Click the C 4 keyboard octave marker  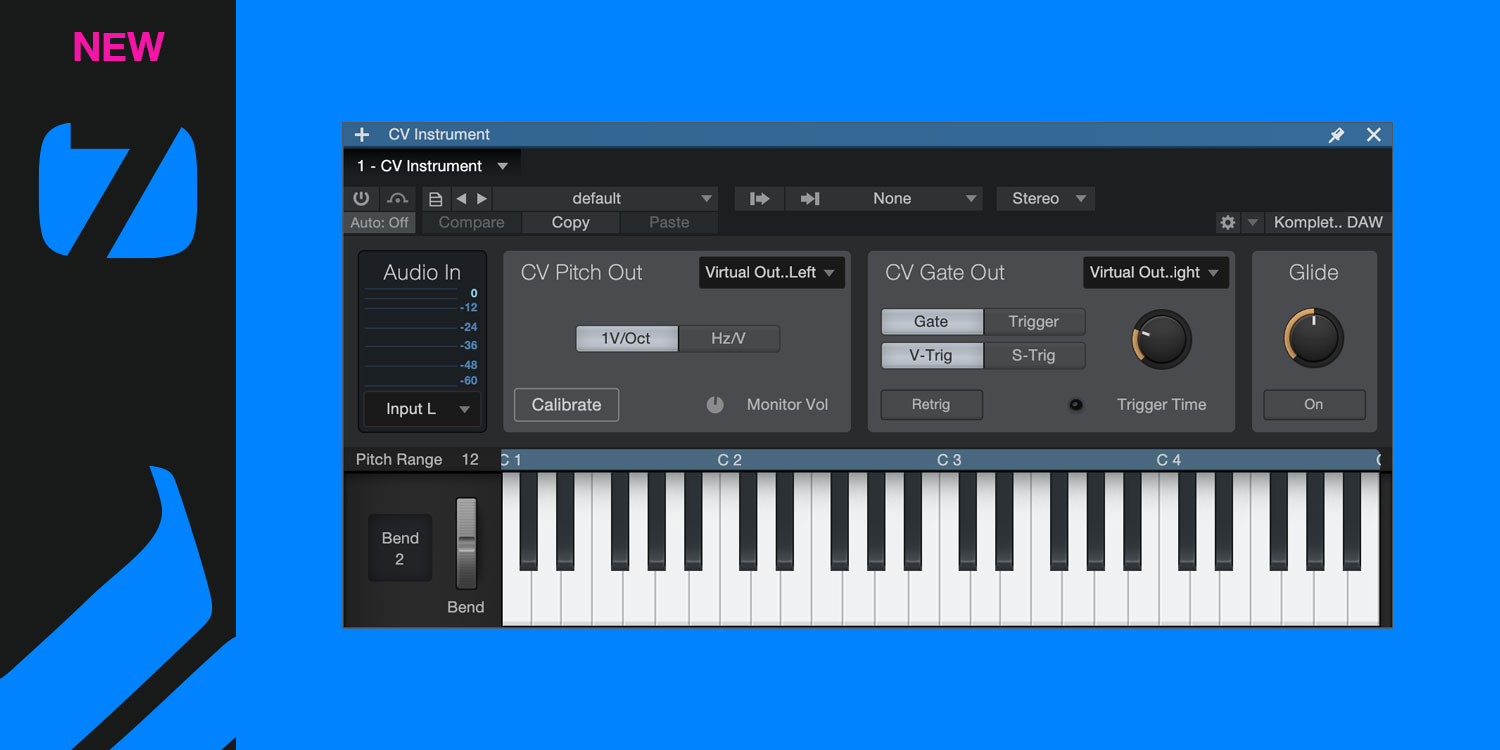[1169, 460]
